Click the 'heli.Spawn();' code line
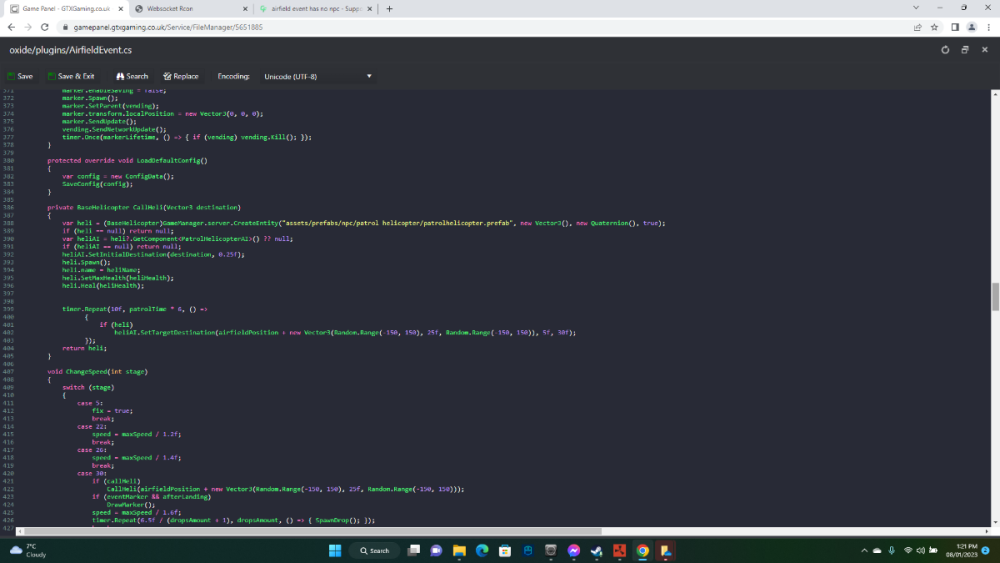The width and height of the screenshot is (1000, 563). click(x=86, y=262)
